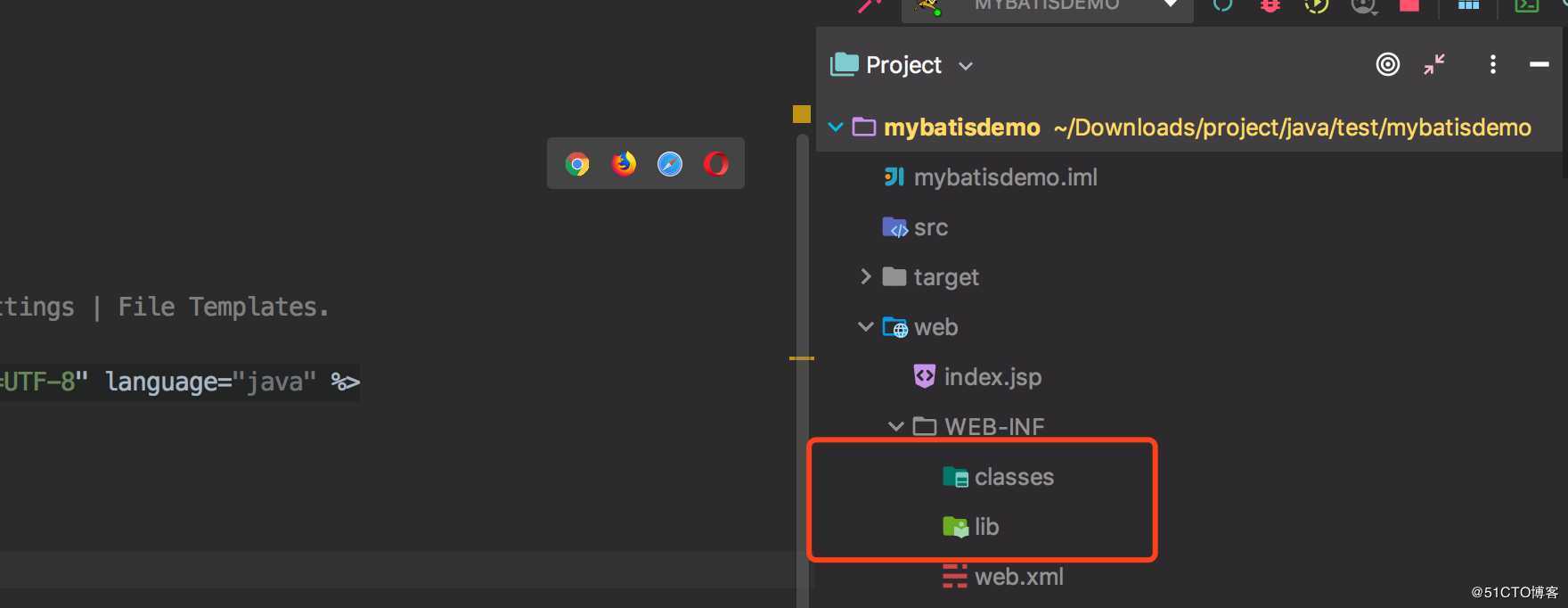Click the web.xml file icon
Image resolution: width=1568 pixels, height=608 pixels.
click(955, 577)
